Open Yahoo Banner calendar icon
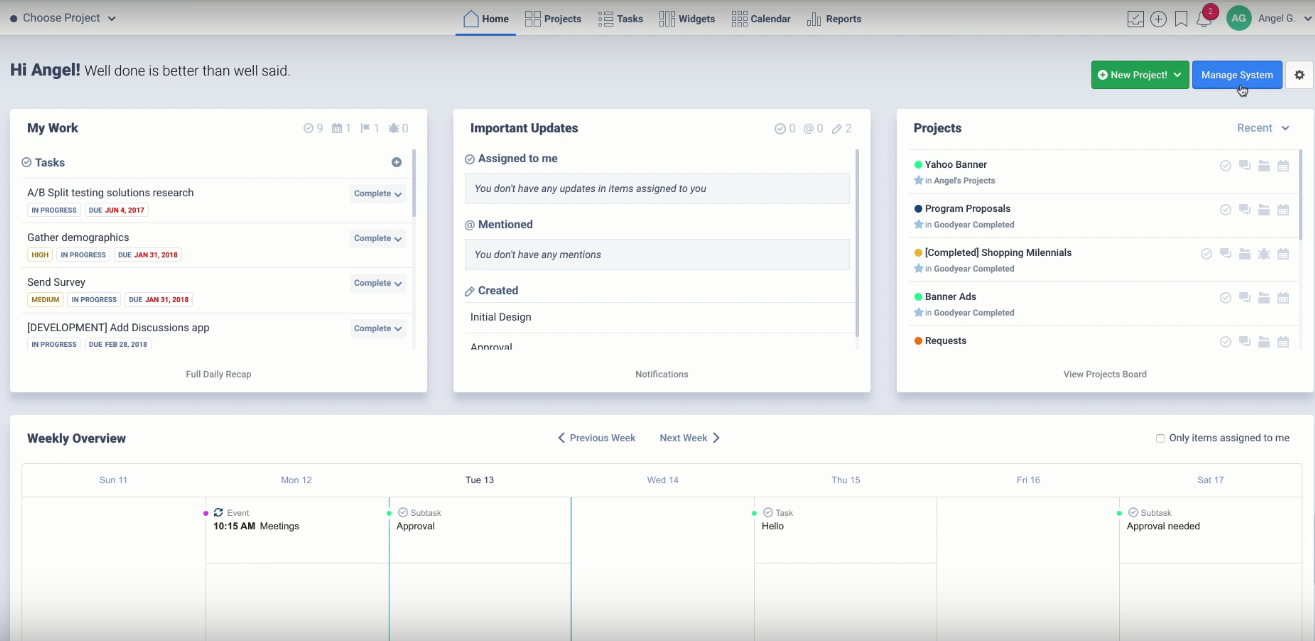The height and width of the screenshot is (641, 1315). (1283, 166)
